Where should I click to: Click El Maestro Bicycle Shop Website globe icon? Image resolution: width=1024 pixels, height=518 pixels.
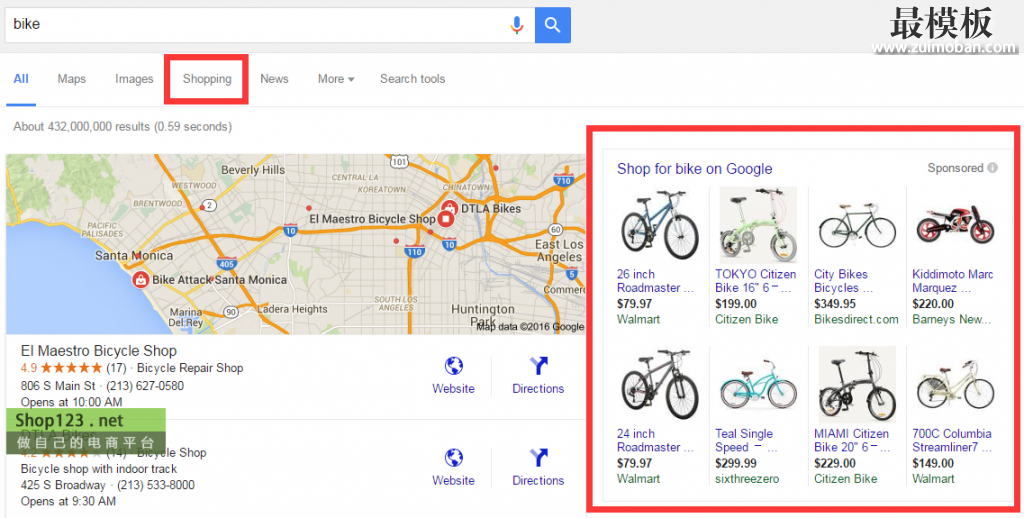point(453,366)
